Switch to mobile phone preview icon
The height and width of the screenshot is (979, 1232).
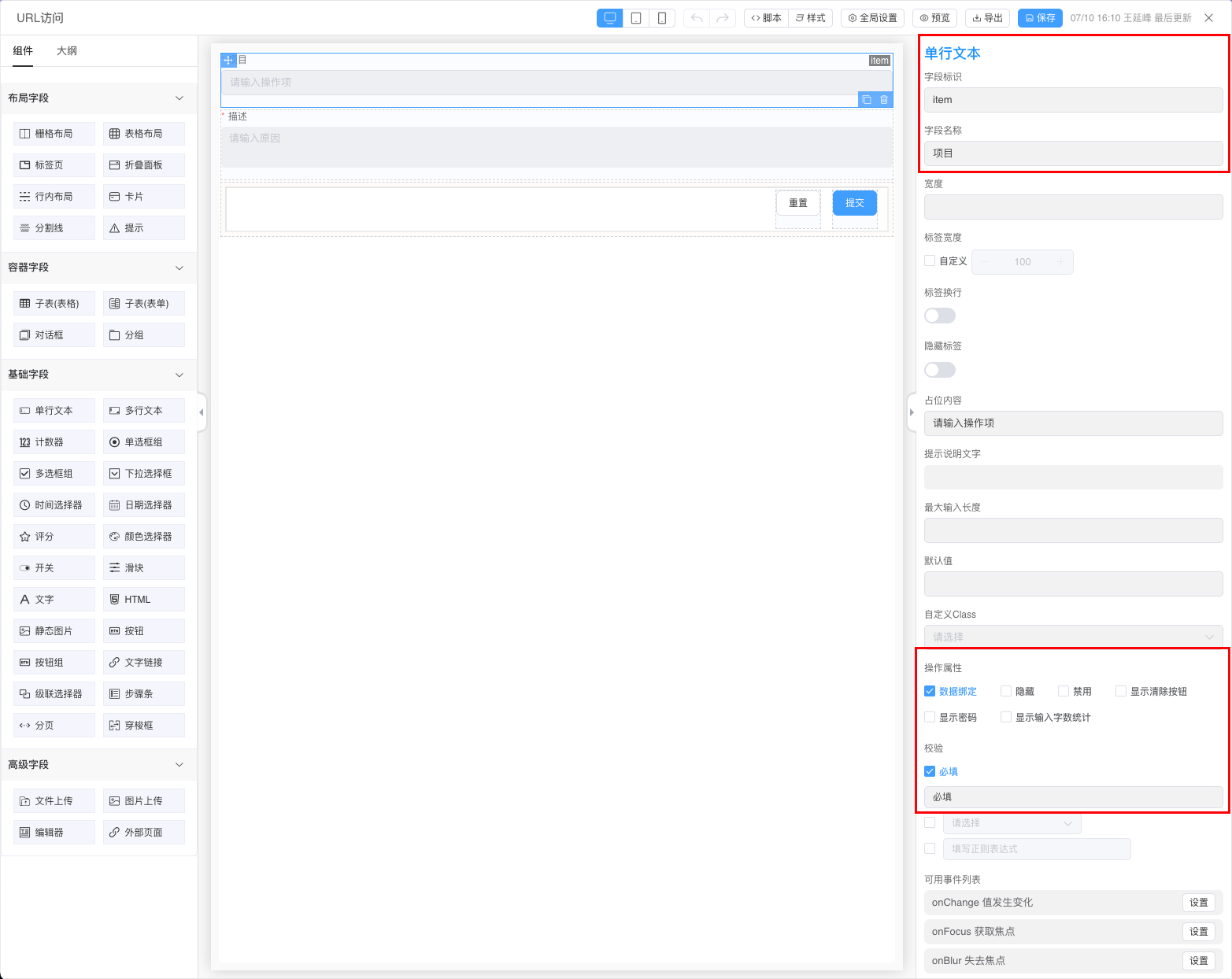tap(662, 18)
